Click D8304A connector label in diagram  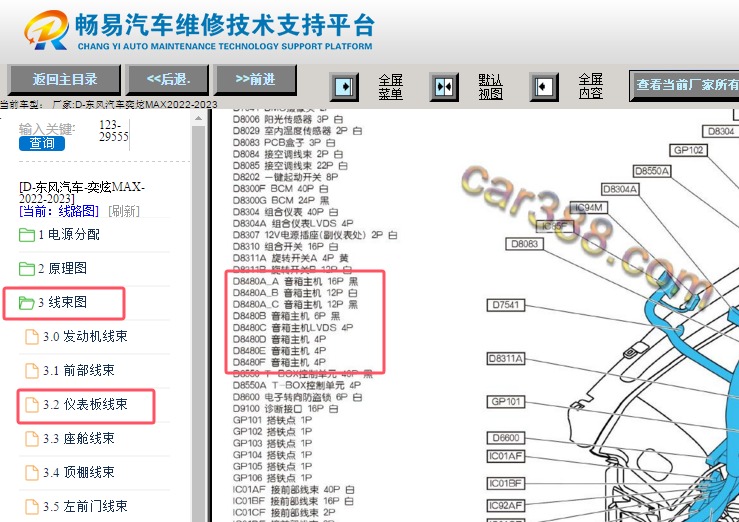tap(620, 189)
